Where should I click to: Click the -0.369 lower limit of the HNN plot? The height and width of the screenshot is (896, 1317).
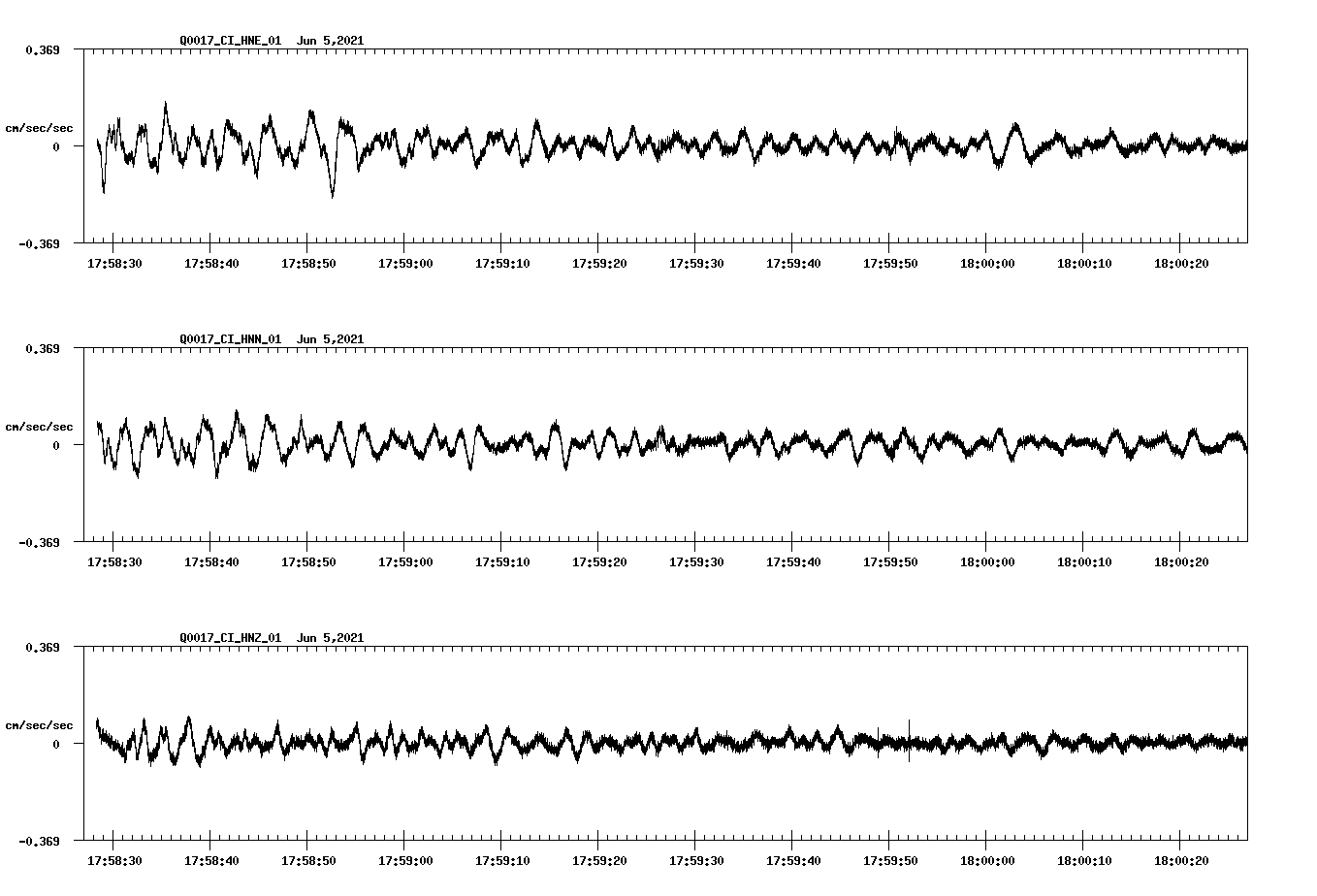39,542
